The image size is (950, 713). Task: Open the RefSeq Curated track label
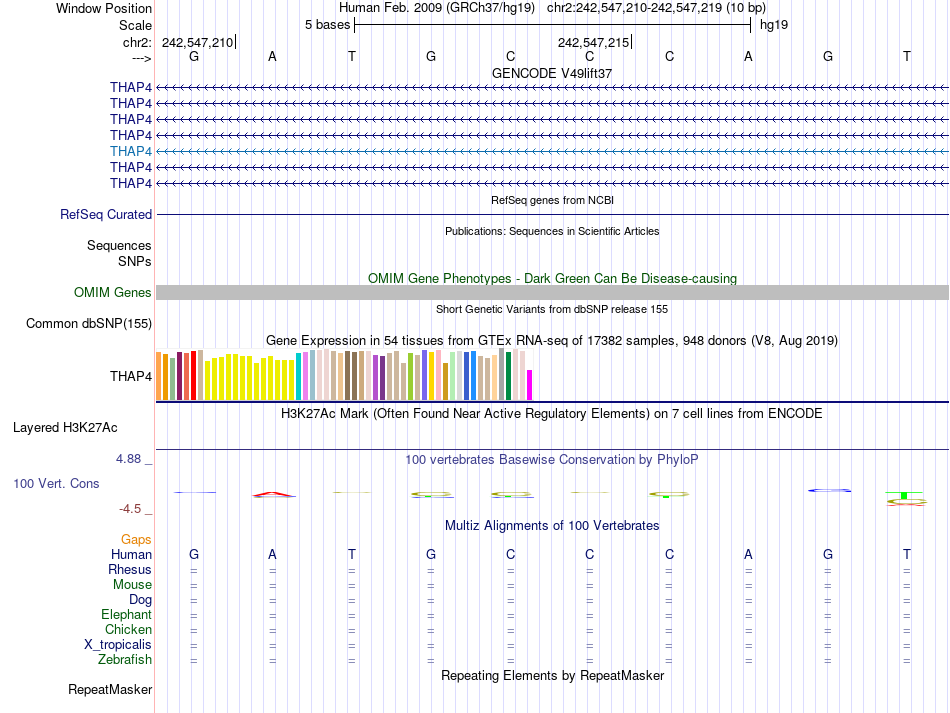[x=106, y=214]
